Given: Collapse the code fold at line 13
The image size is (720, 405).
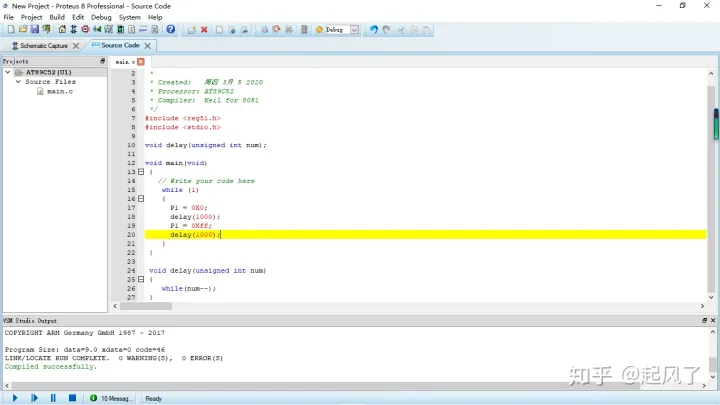Looking at the screenshot, I should [141, 172].
